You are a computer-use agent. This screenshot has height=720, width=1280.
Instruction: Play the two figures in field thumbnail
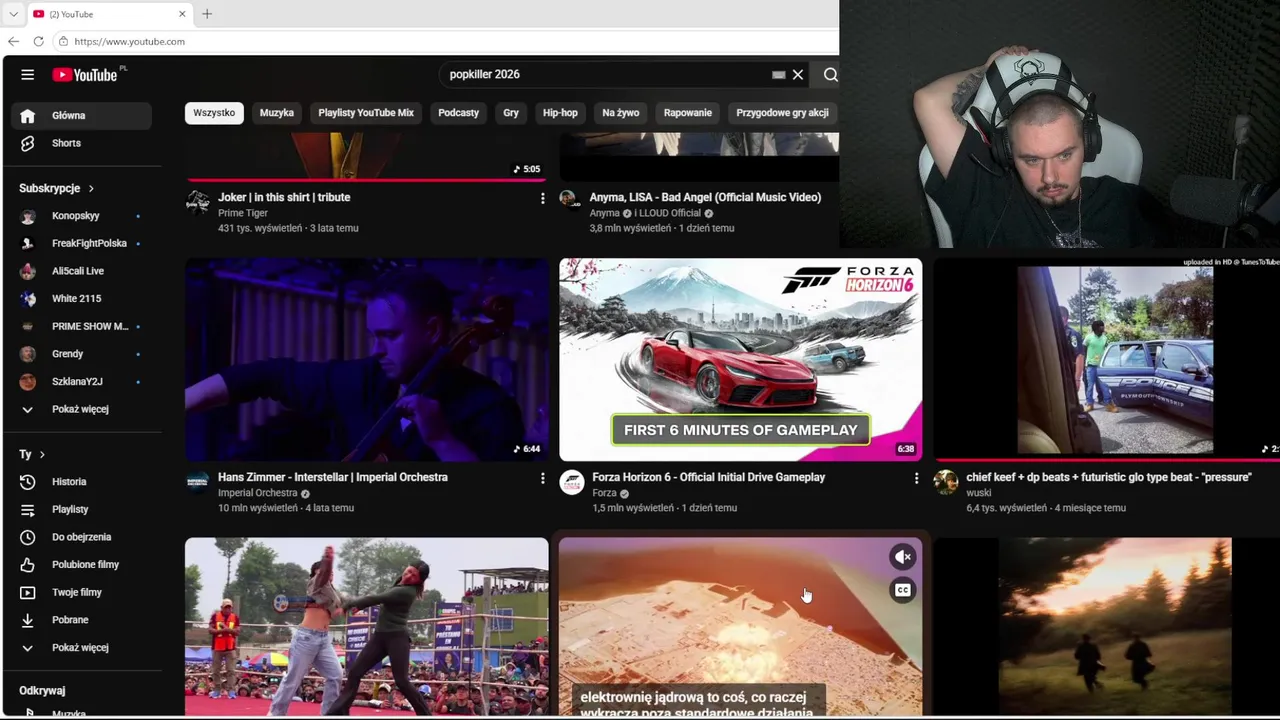1106,627
